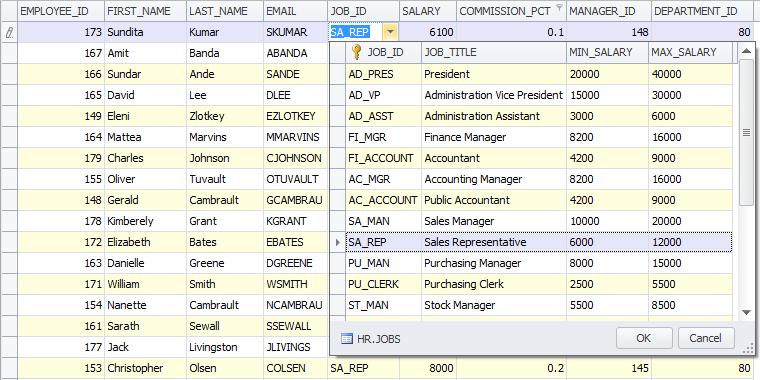This screenshot has height=380, width=760.
Task: Open the JOB_ID dropdown arrow for Sundita Kumar
Action: (x=391, y=32)
